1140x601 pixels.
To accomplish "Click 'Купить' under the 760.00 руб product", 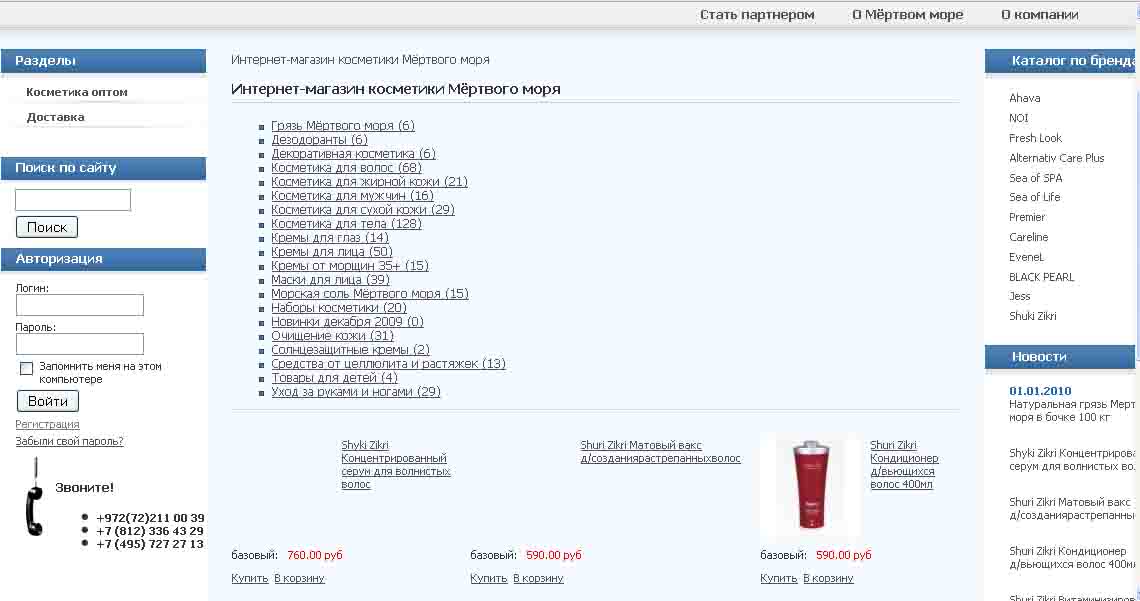I will [250, 578].
